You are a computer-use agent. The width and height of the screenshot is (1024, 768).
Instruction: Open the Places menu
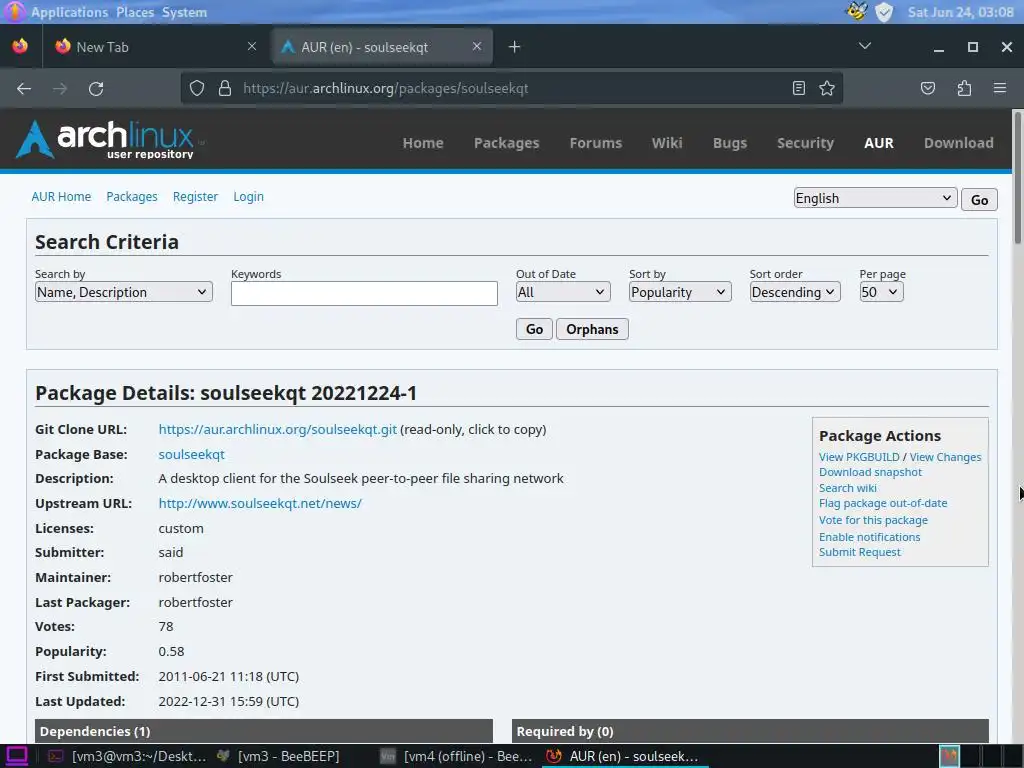pos(135,12)
